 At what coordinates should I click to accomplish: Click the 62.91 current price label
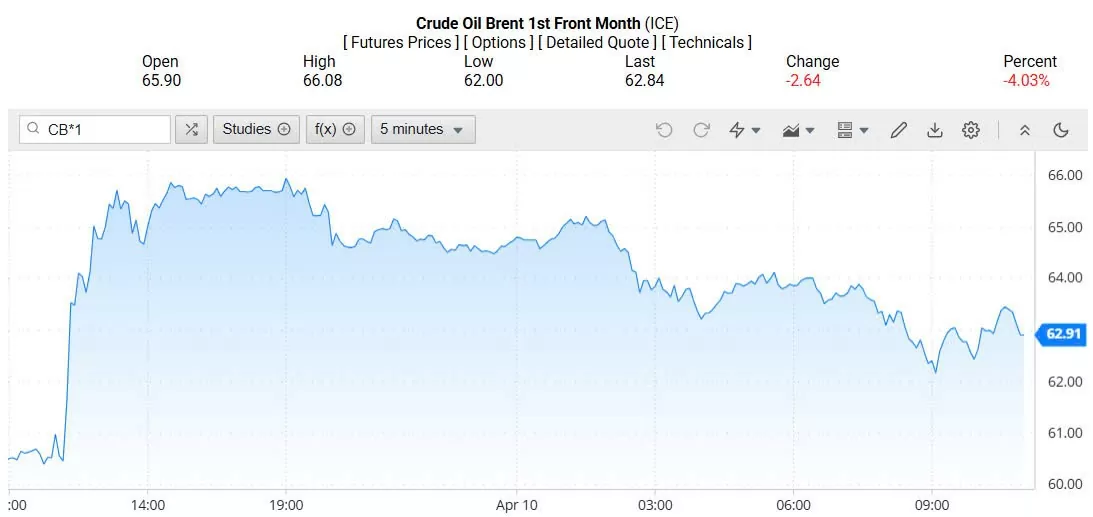[1060, 334]
